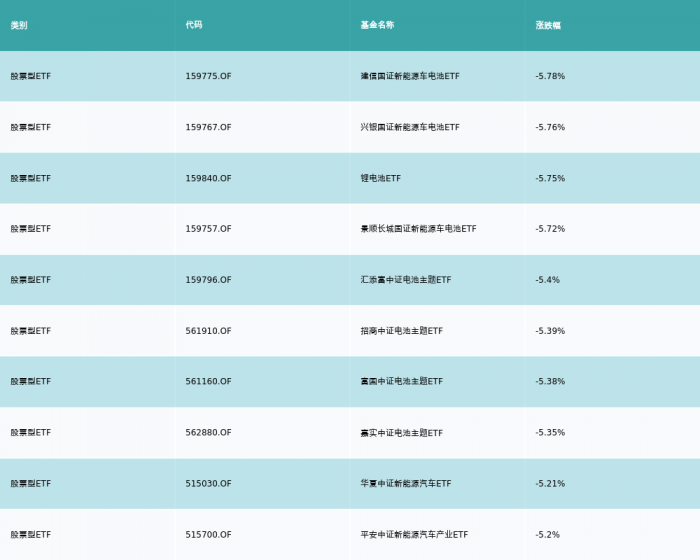700x560 pixels.
Task: Click fund name 嘉实中证电池主题ETF
Action: click(x=402, y=433)
